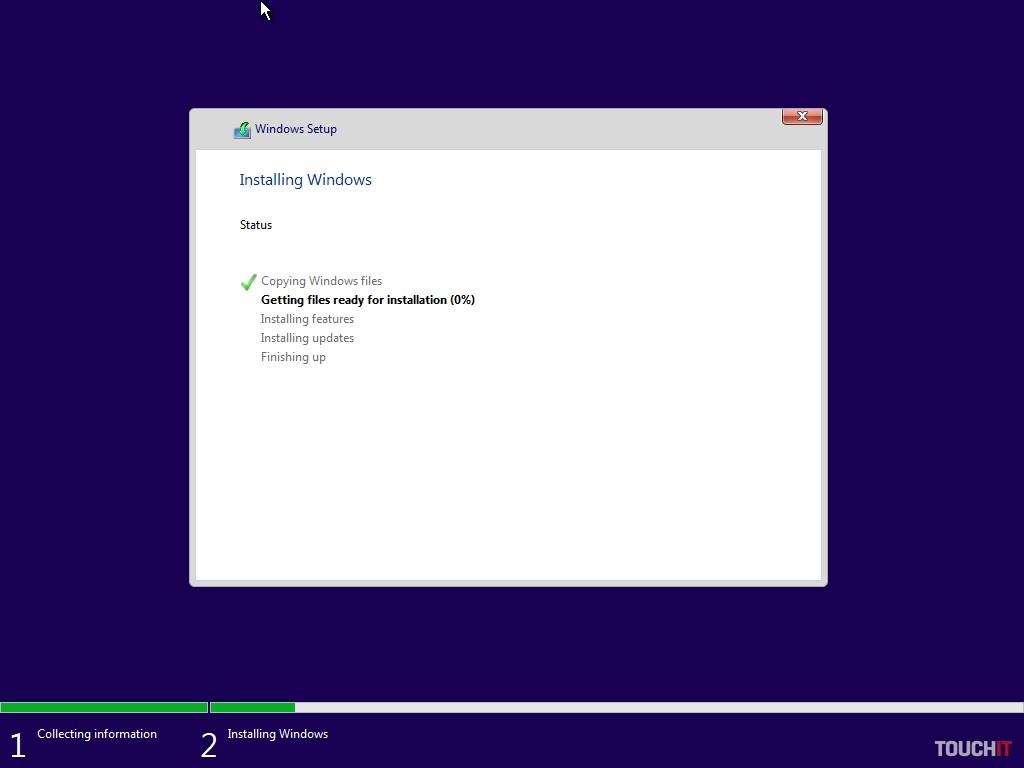Click the Finishing up step
The width and height of the screenshot is (1024, 768).
[x=293, y=357]
